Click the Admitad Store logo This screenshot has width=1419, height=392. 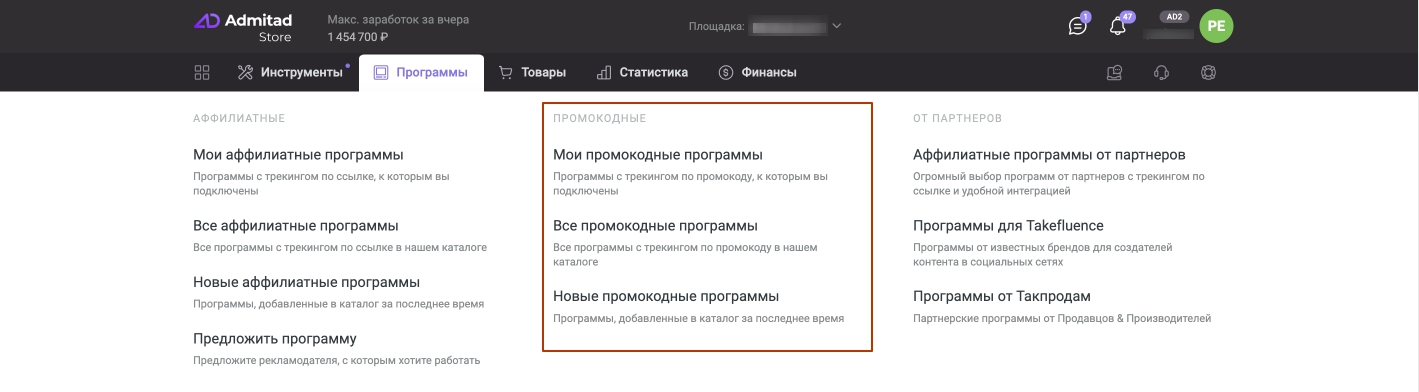[x=243, y=27]
